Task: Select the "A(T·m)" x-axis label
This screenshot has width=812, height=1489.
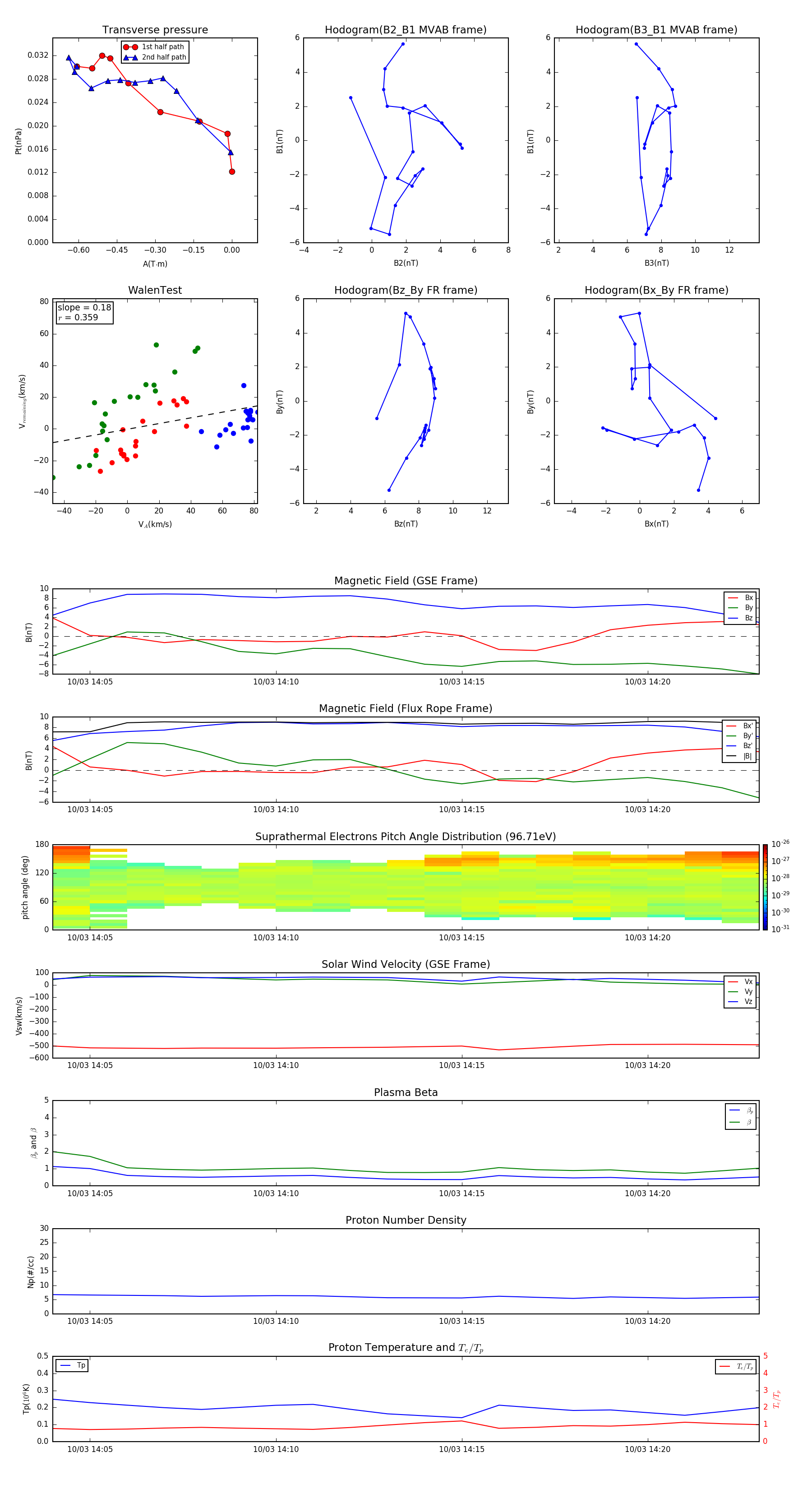Action: (x=155, y=264)
